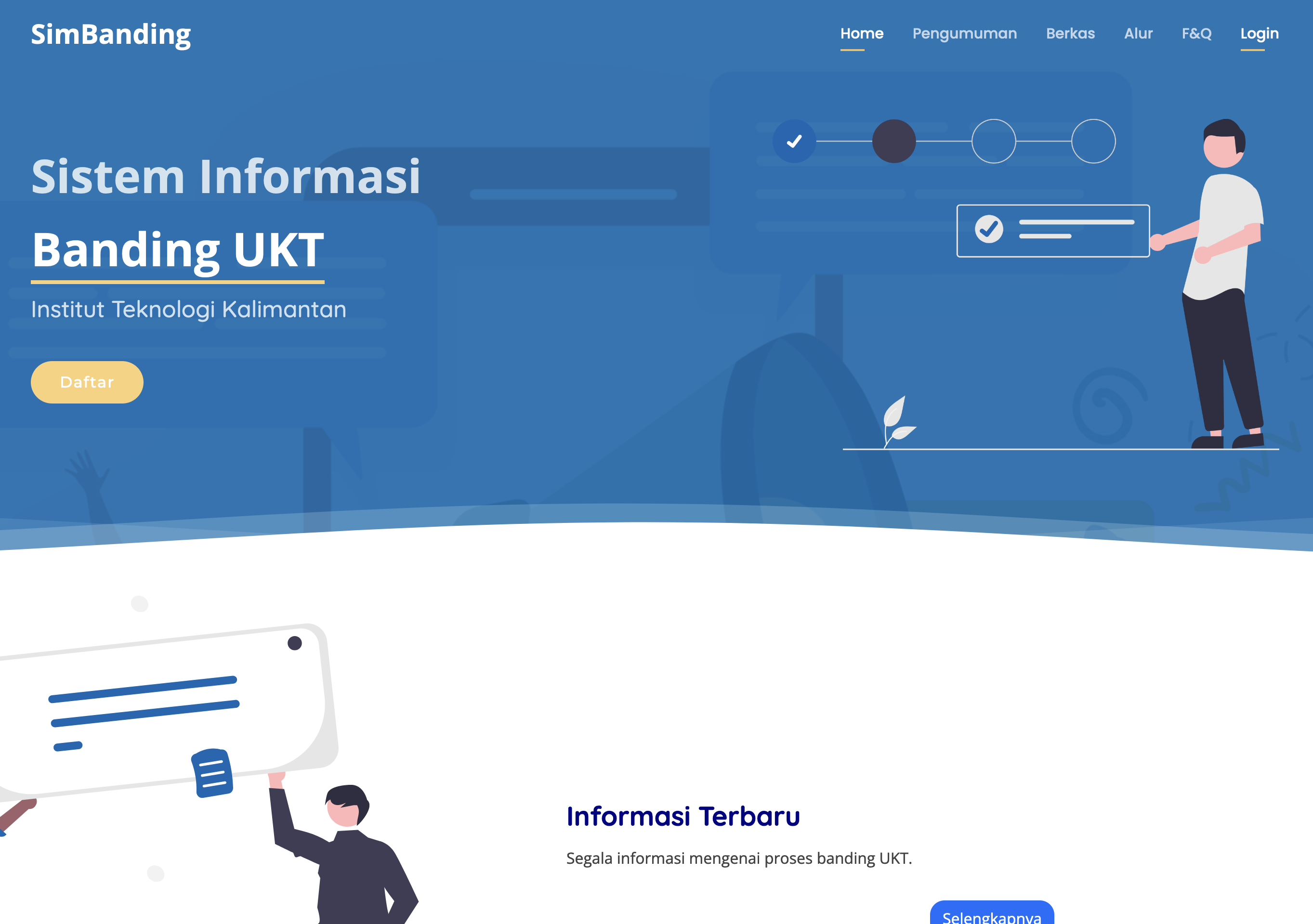This screenshot has height=924, width=1313.
Task: Open the Berkas menu link
Action: pos(1070,34)
